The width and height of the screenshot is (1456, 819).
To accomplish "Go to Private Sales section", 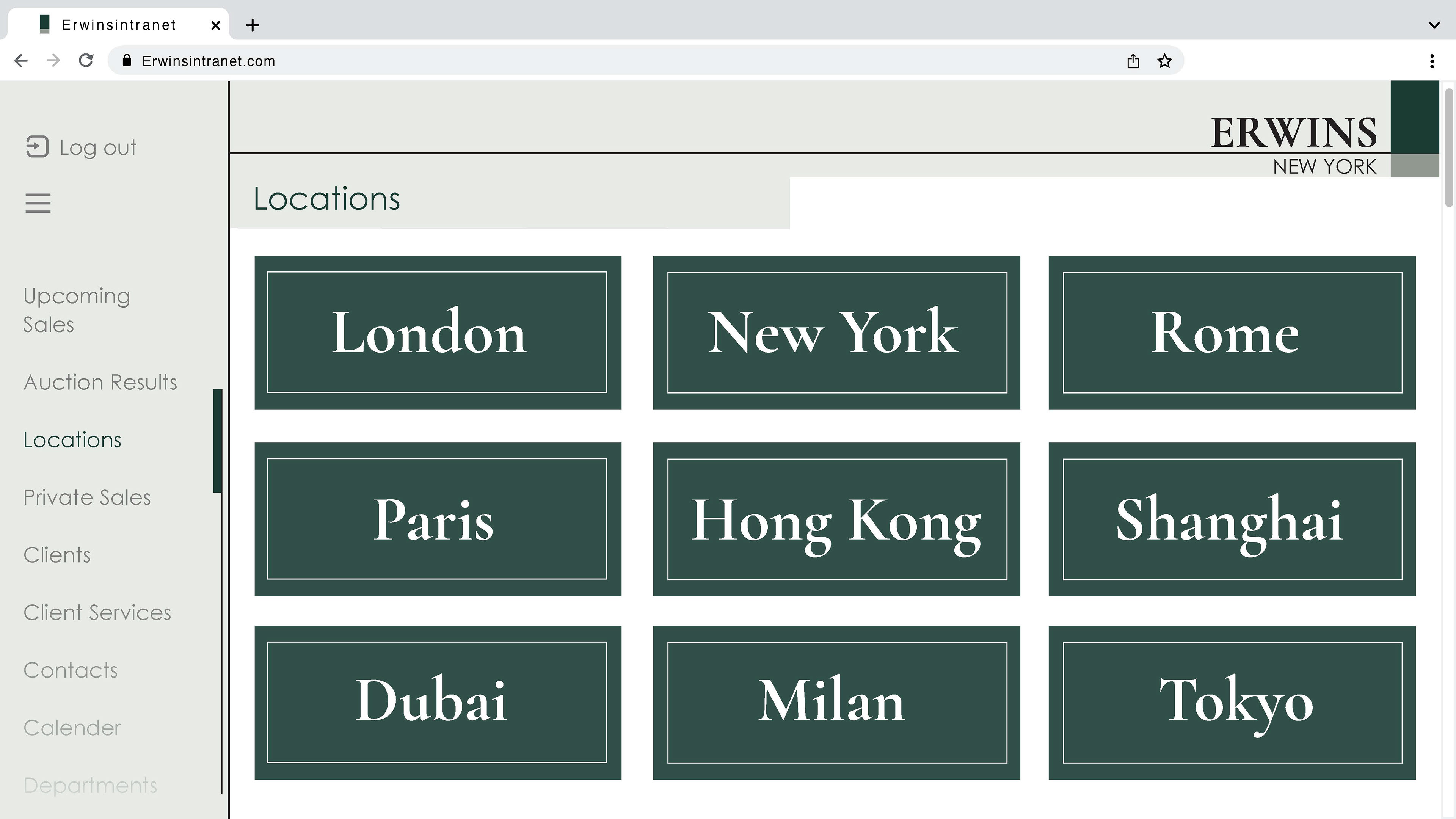I will (x=87, y=497).
